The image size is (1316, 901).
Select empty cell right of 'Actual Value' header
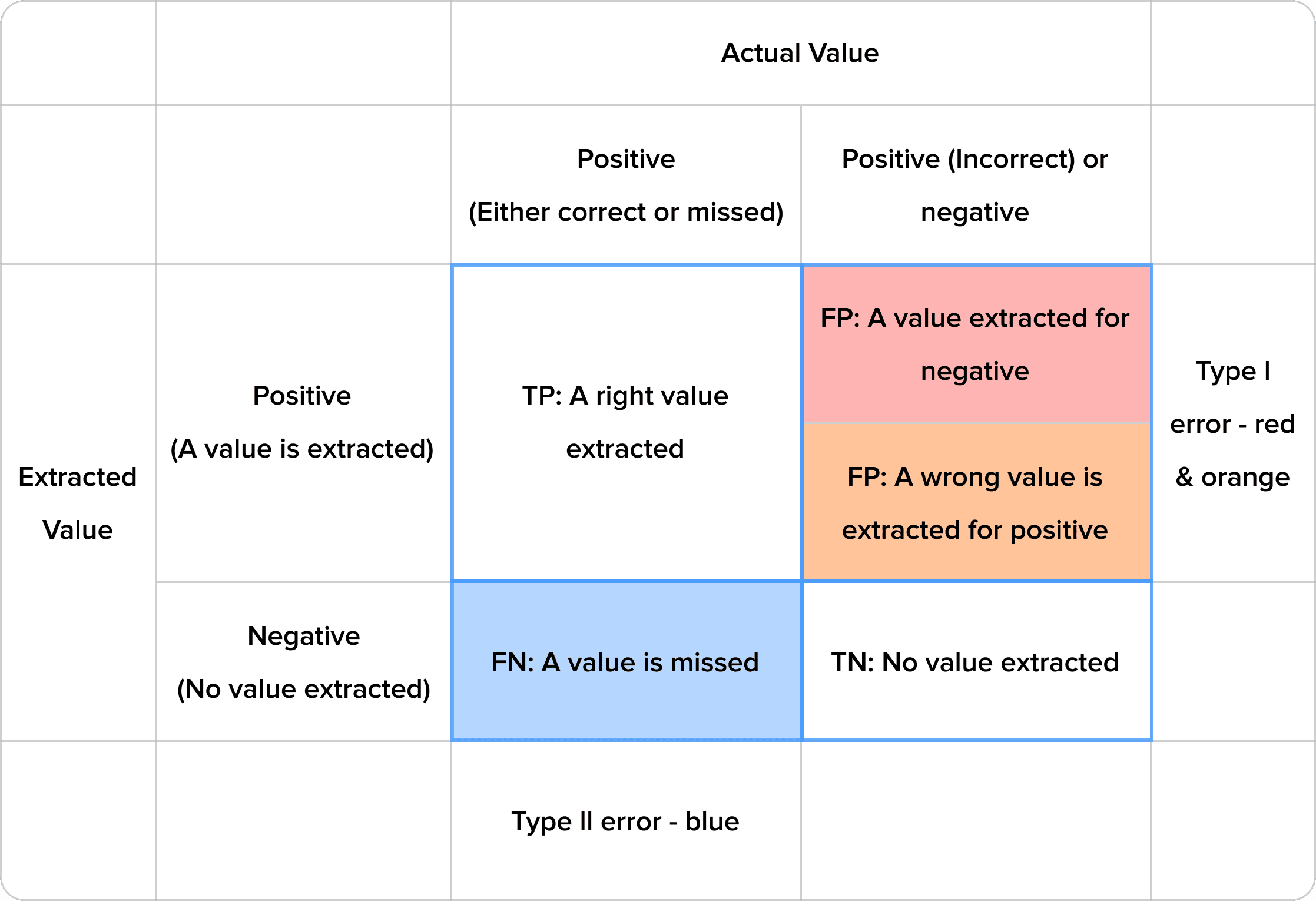(x=1232, y=53)
